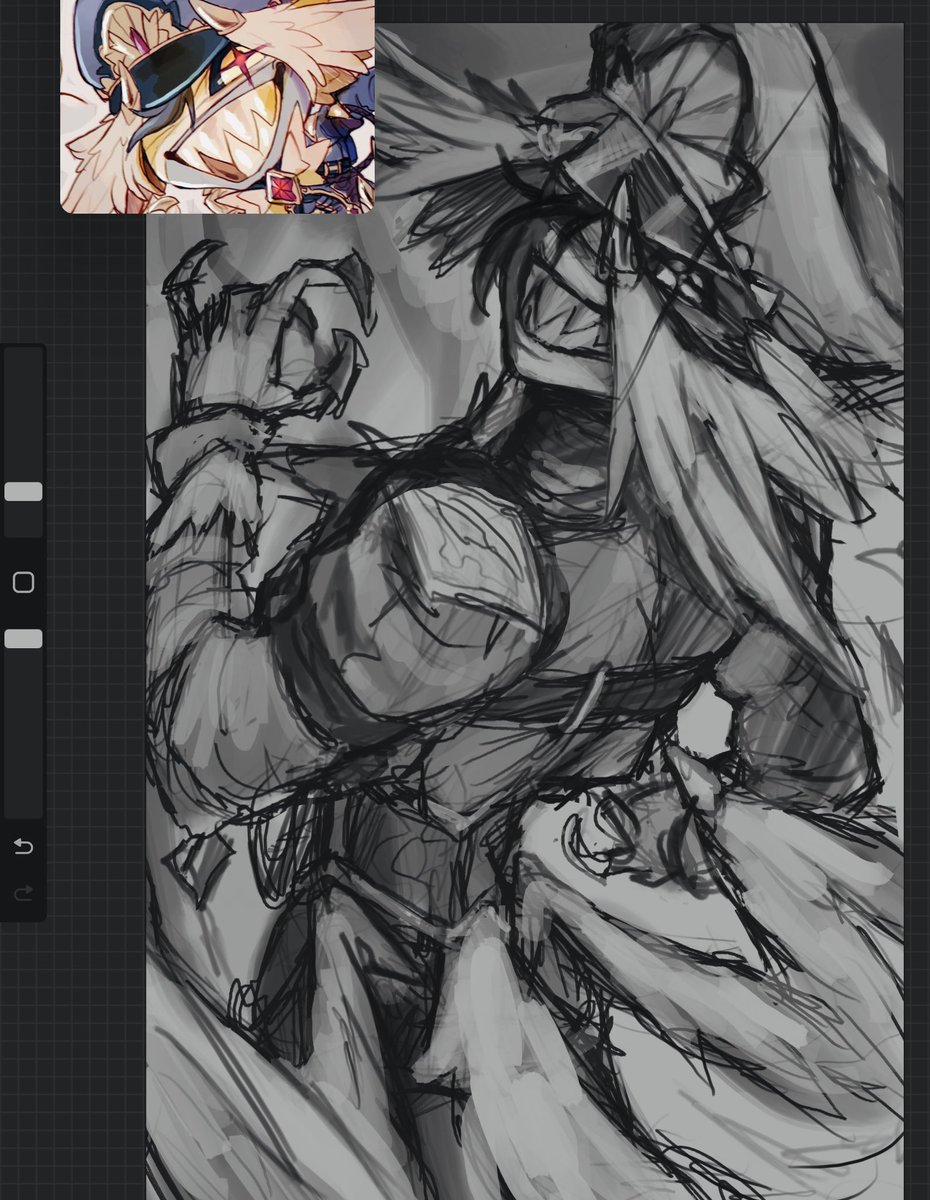Select the color reference image thumbnail
This screenshot has width=930, height=1200.
(217, 106)
